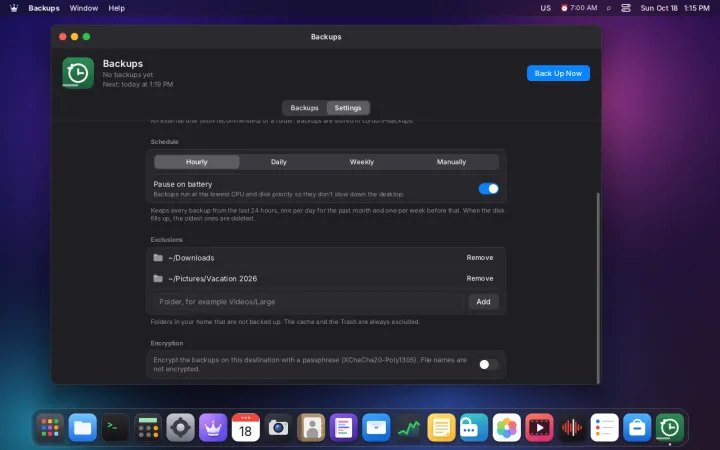Click the US keyboard layout indicator
This screenshot has width=720, height=450.
point(546,8)
